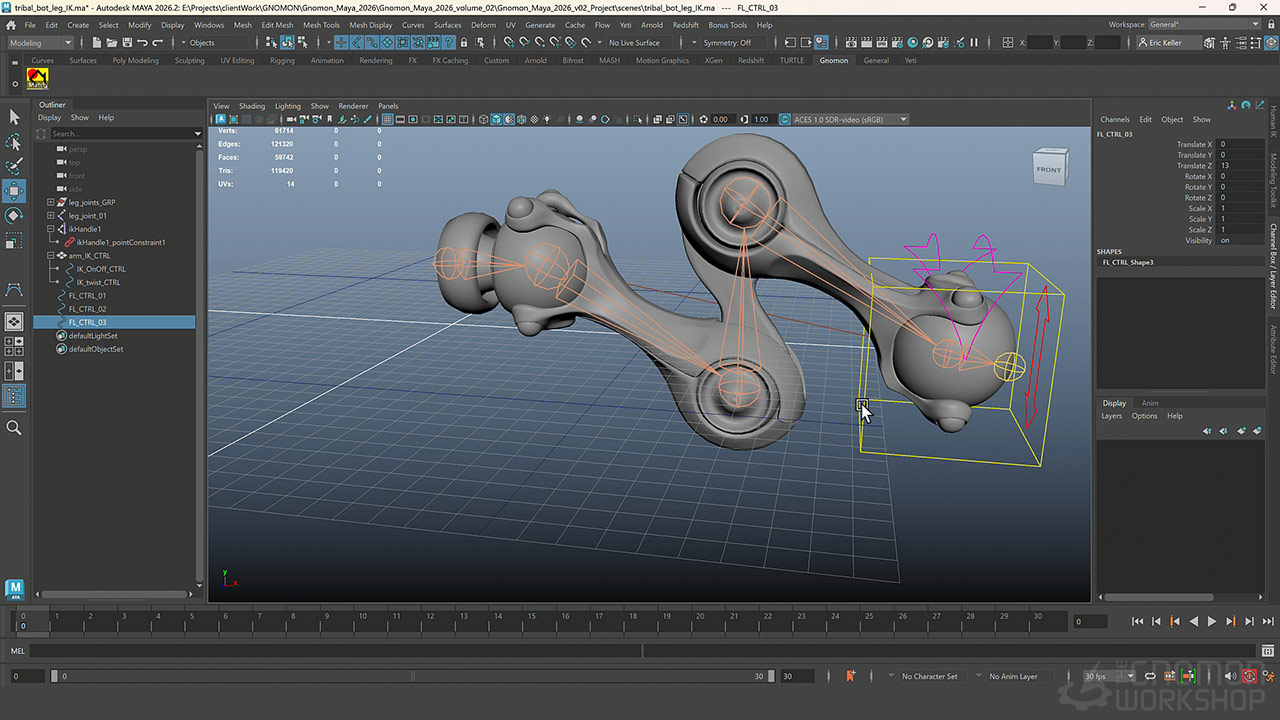
Task: Activate the Lasso select tool
Action: tap(14, 142)
